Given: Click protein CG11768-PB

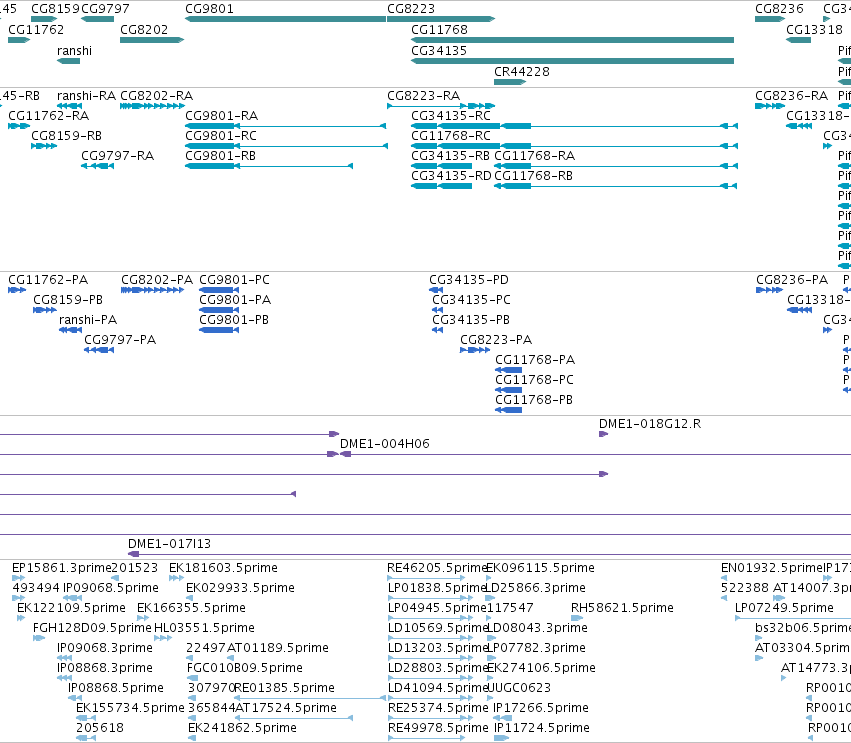Looking at the screenshot, I should [534, 401].
